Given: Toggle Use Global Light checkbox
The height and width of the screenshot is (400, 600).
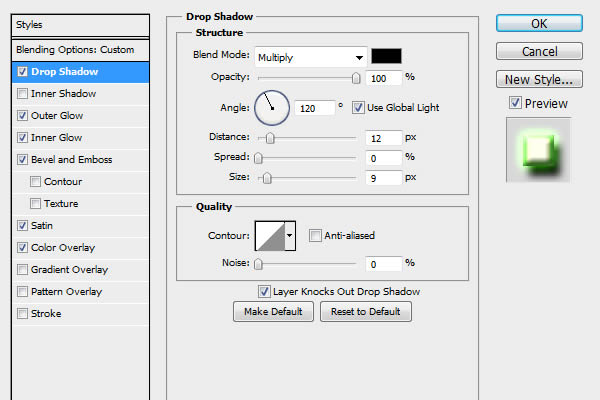Looking at the screenshot, I should (x=358, y=107).
